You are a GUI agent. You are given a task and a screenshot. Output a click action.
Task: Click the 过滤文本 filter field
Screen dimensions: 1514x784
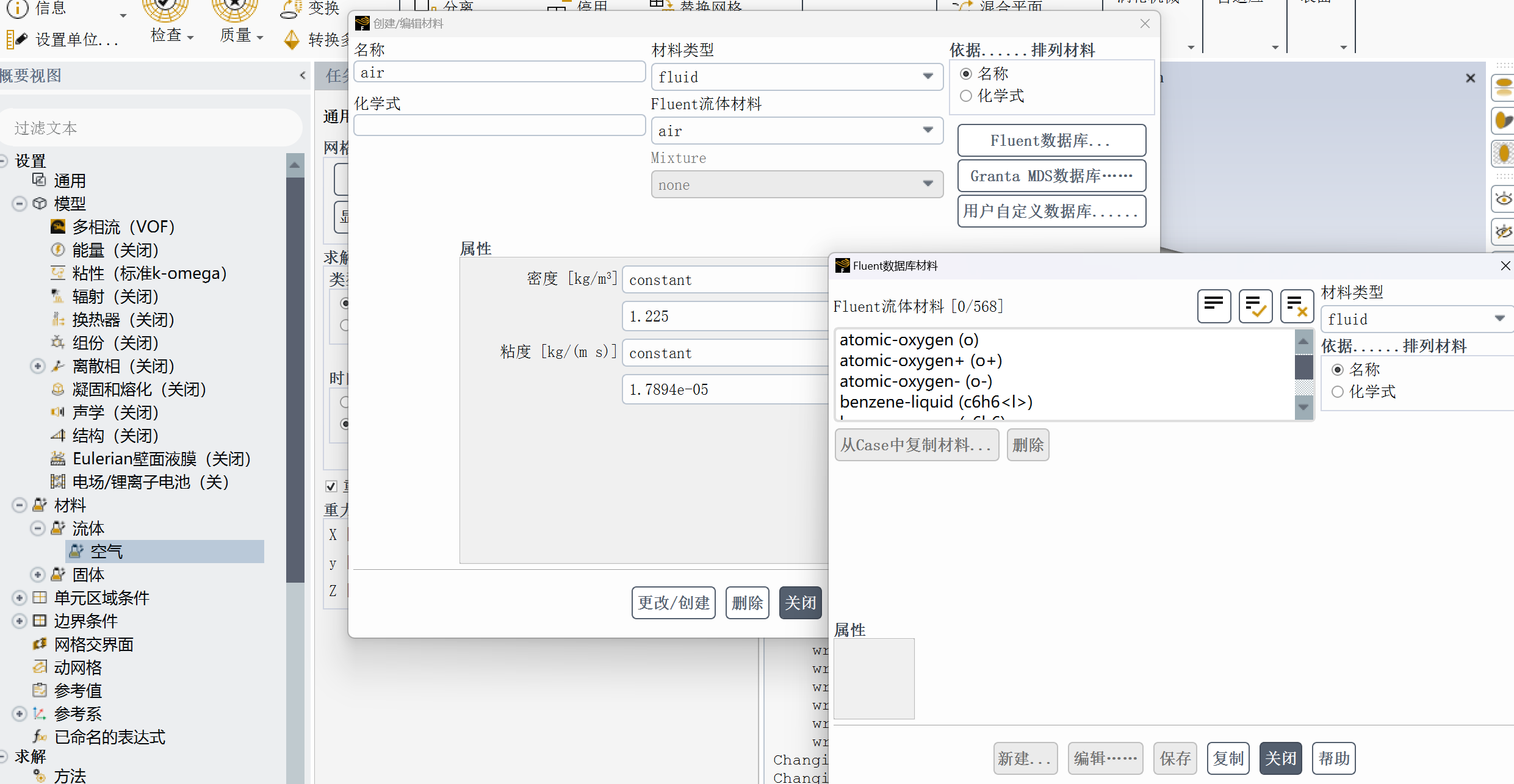click(x=153, y=128)
